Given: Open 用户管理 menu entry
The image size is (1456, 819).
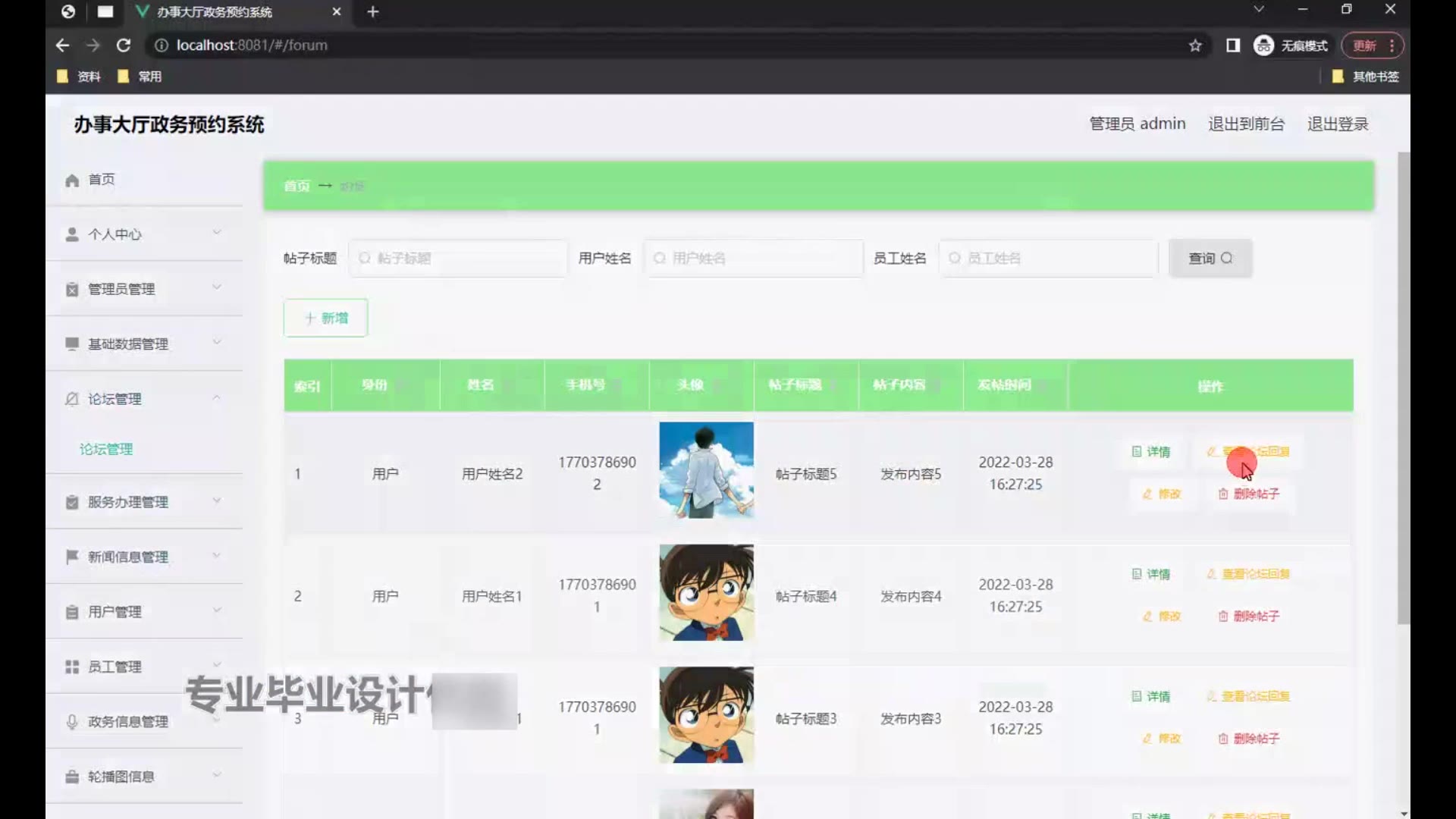Looking at the screenshot, I should [144, 612].
